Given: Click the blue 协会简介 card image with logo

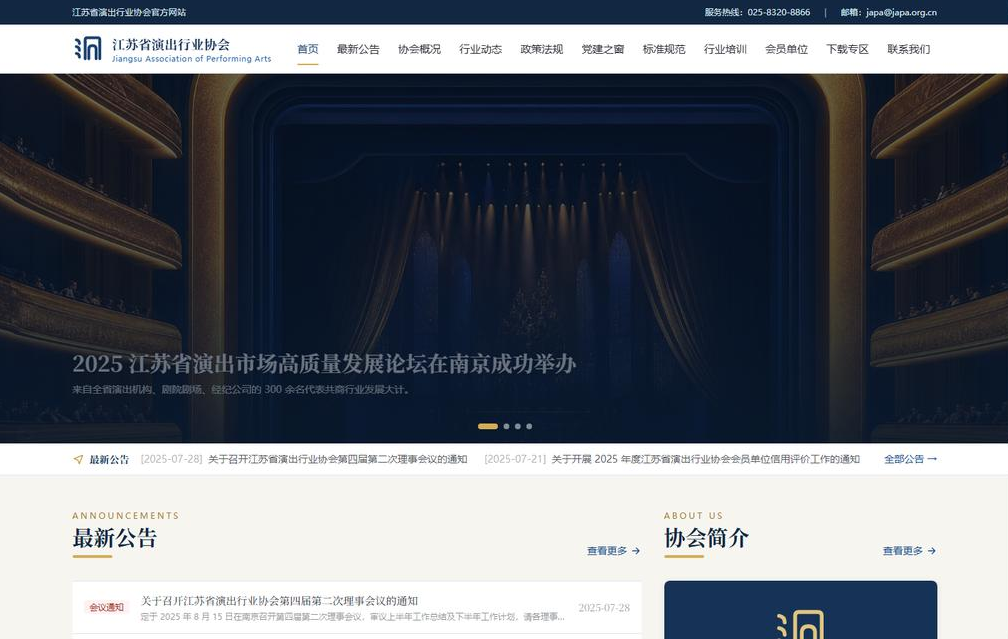Looking at the screenshot, I should pos(800,610).
